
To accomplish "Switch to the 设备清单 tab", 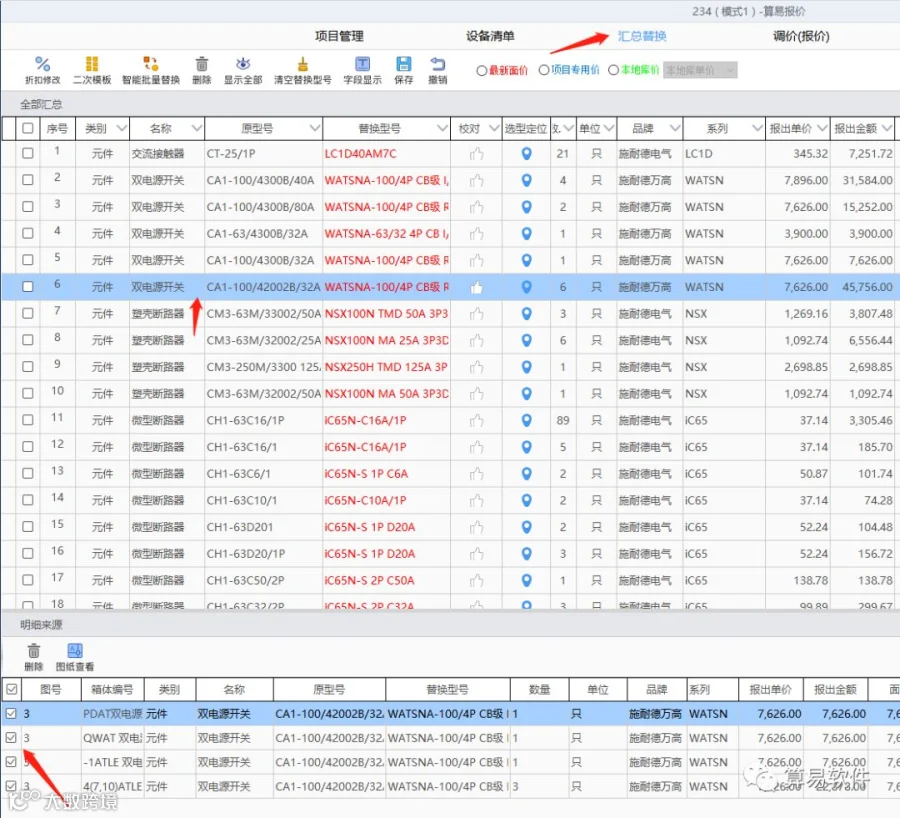I will [x=490, y=36].
